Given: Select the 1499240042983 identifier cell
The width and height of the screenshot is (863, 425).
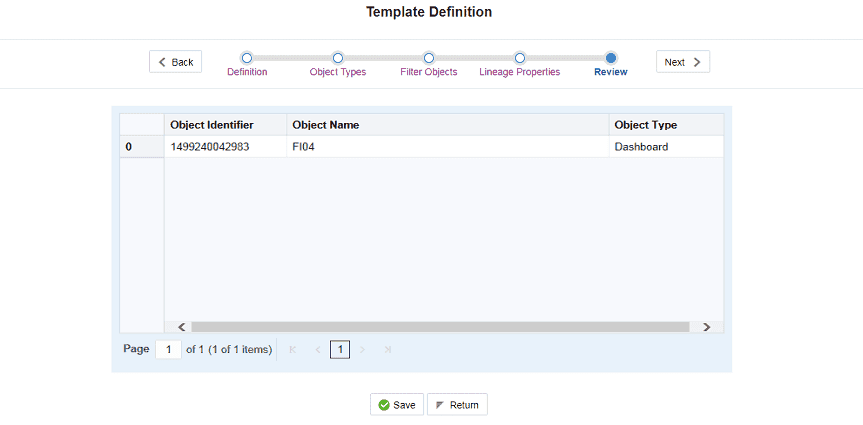Looking at the screenshot, I should click(225, 147).
